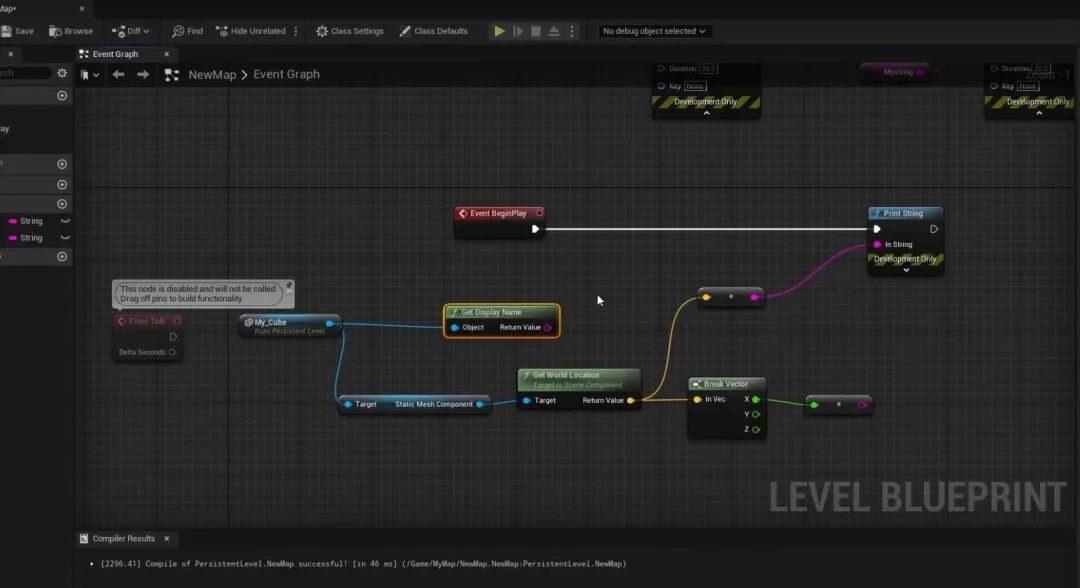Screen dimensions: 1080x588
Task: Select the Print String node title
Action: pos(903,213)
